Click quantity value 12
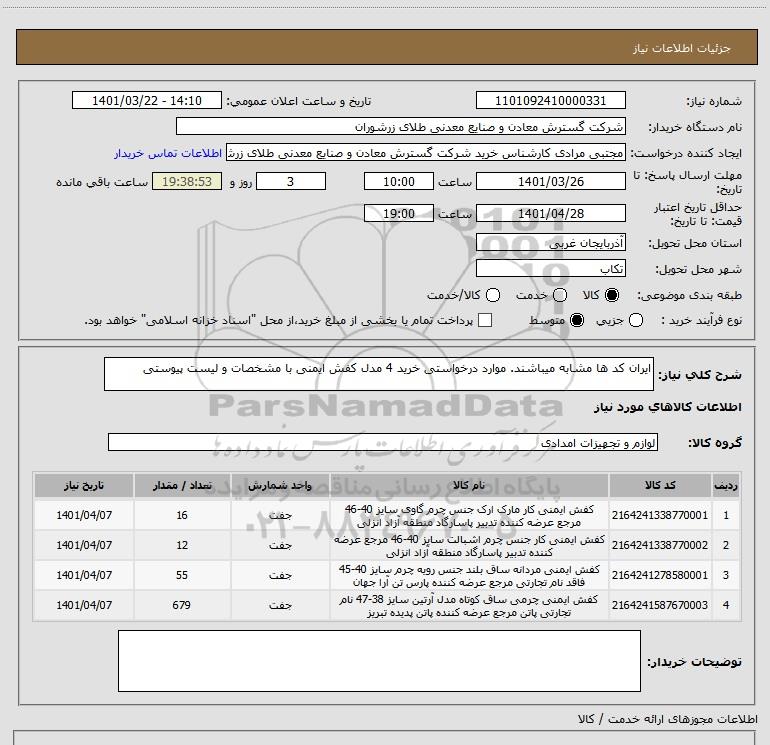Image resolution: width=770 pixels, height=745 pixels. pyautogui.click(x=182, y=545)
